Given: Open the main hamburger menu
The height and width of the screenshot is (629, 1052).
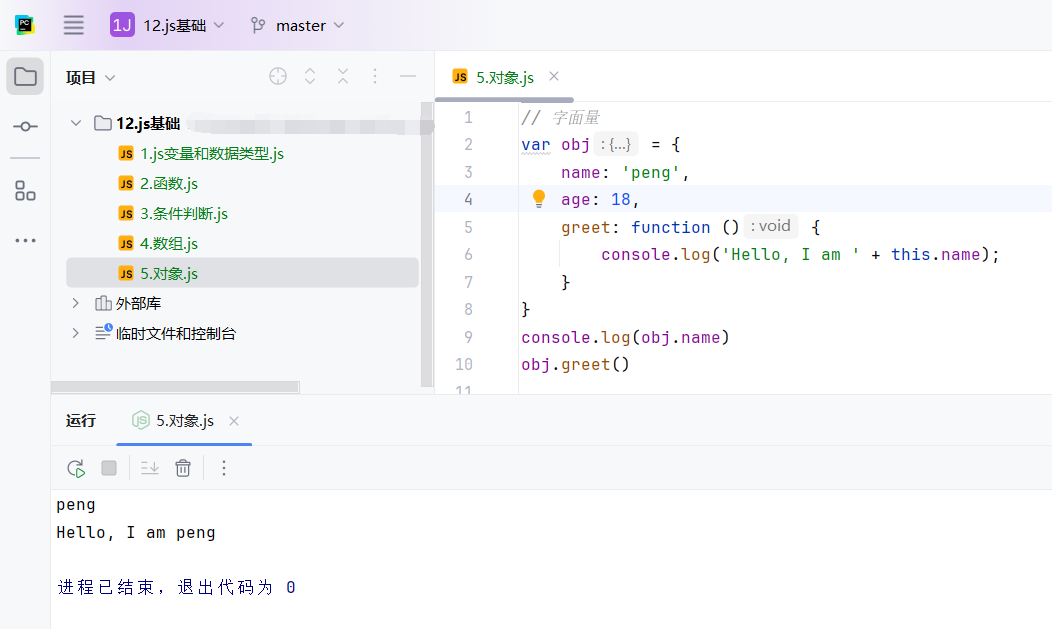Looking at the screenshot, I should click(74, 25).
